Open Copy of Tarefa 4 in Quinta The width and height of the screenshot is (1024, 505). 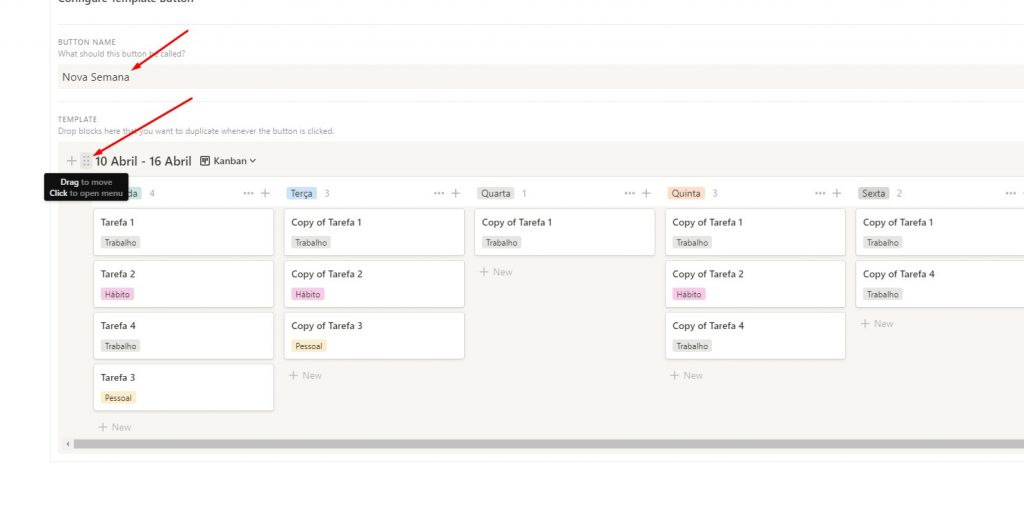pyautogui.click(x=756, y=335)
